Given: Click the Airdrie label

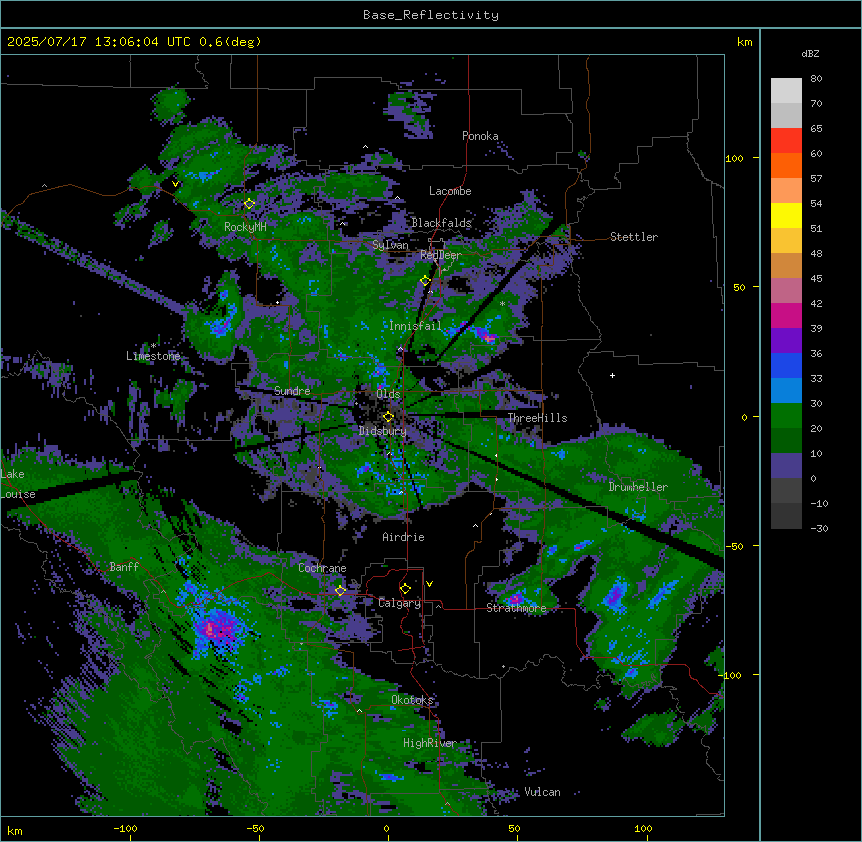Looking at the screenshot, I should pos(404,537).
